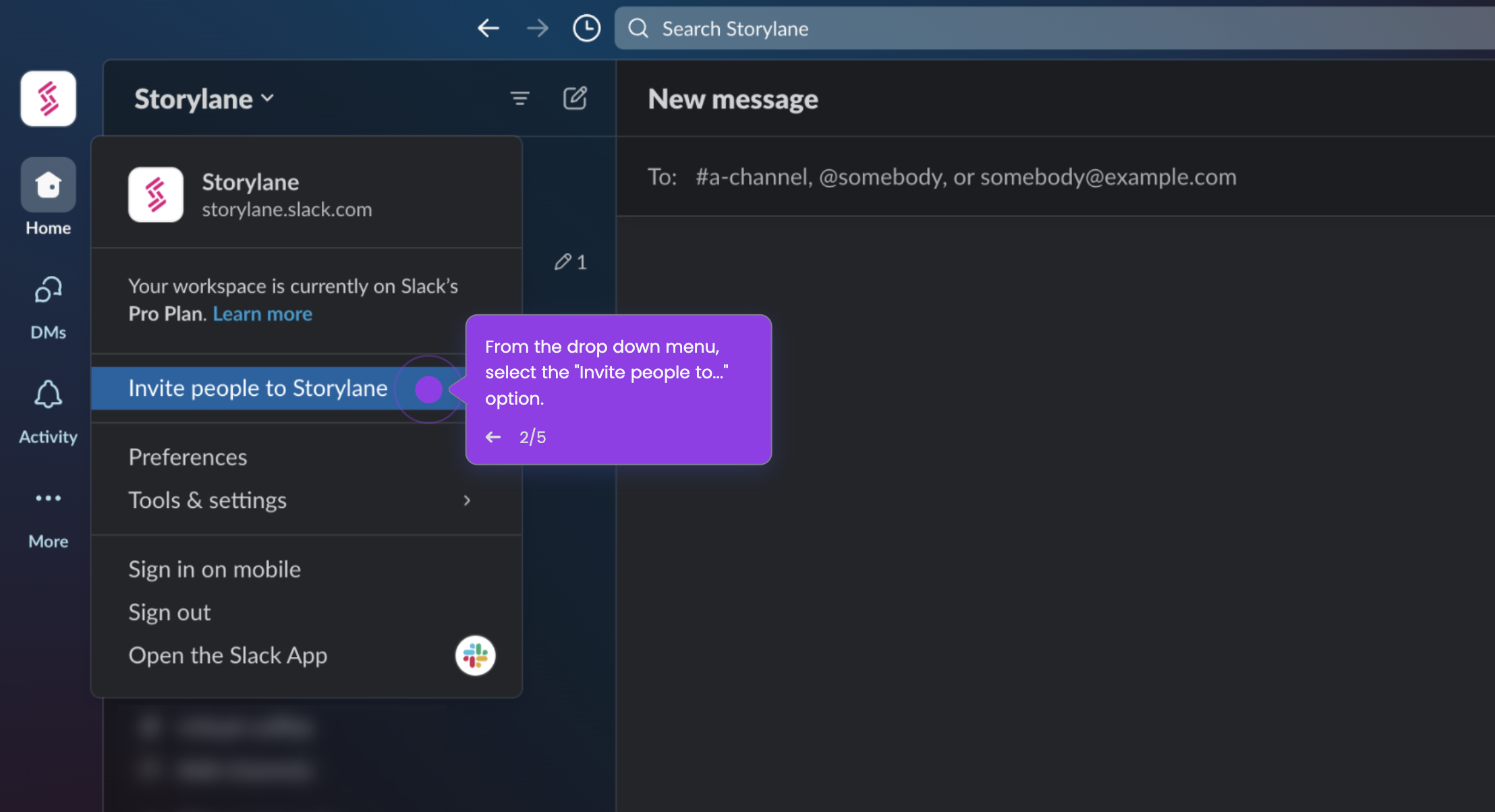Open the history clock icon
Screen dimensions: 1495x812
pyautogui.click(x=586, y=28)
